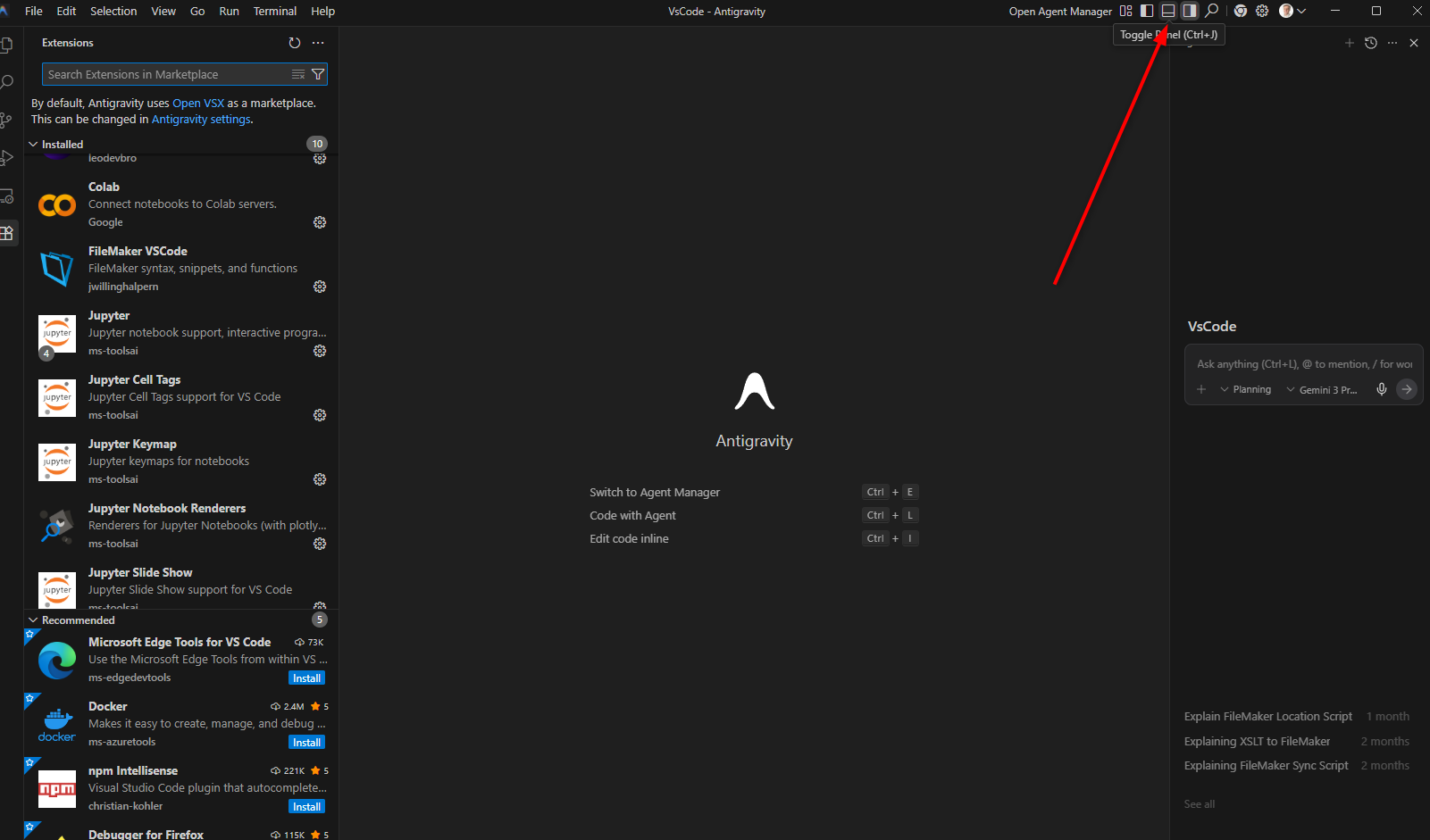Click the Colab extension manage gear
This screenshot has width=1430, height=840.
click(x=320, y=222)
